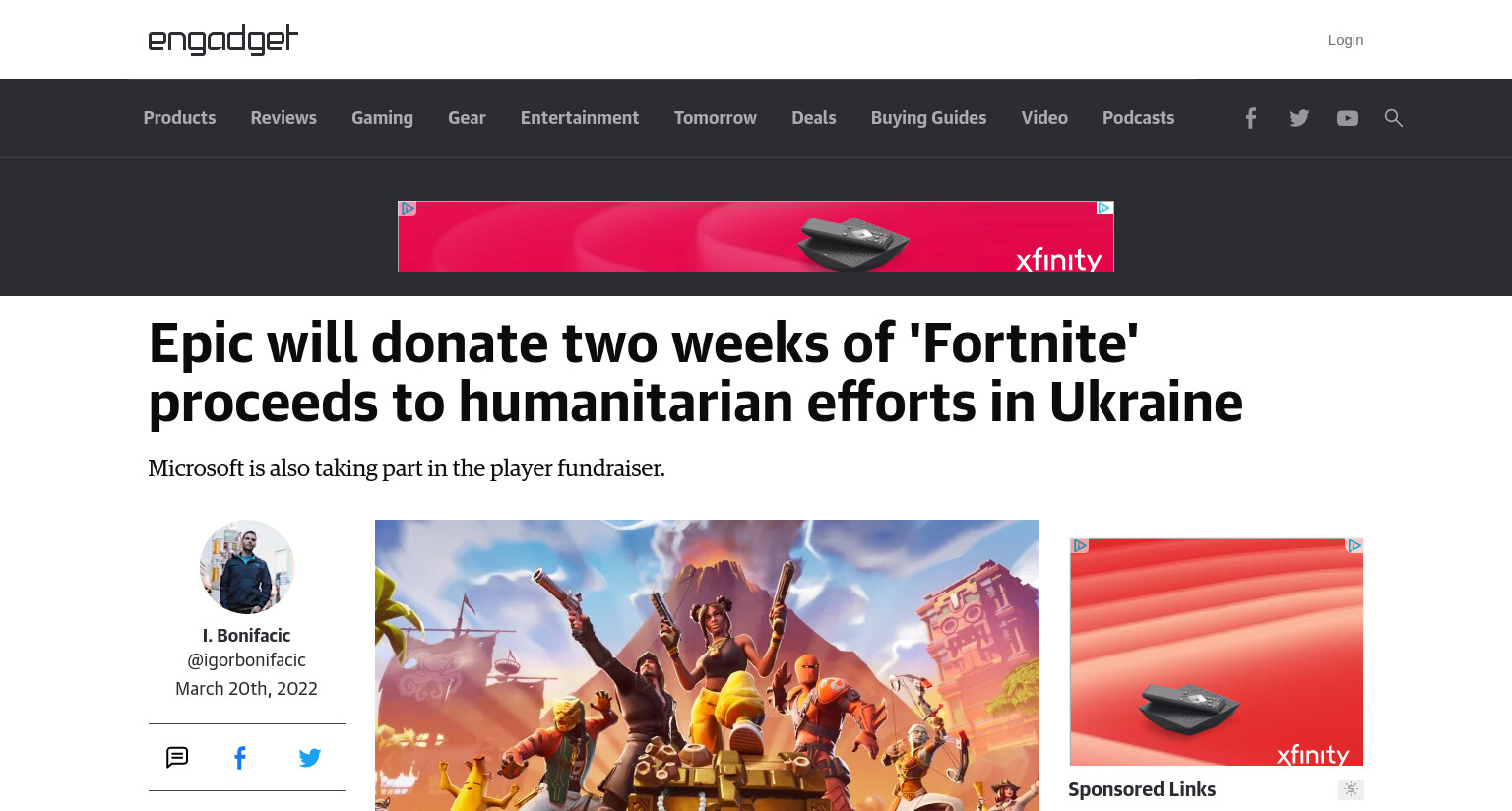
Task: Click the author's avatar photo
Action: click(x=246, y=567)
